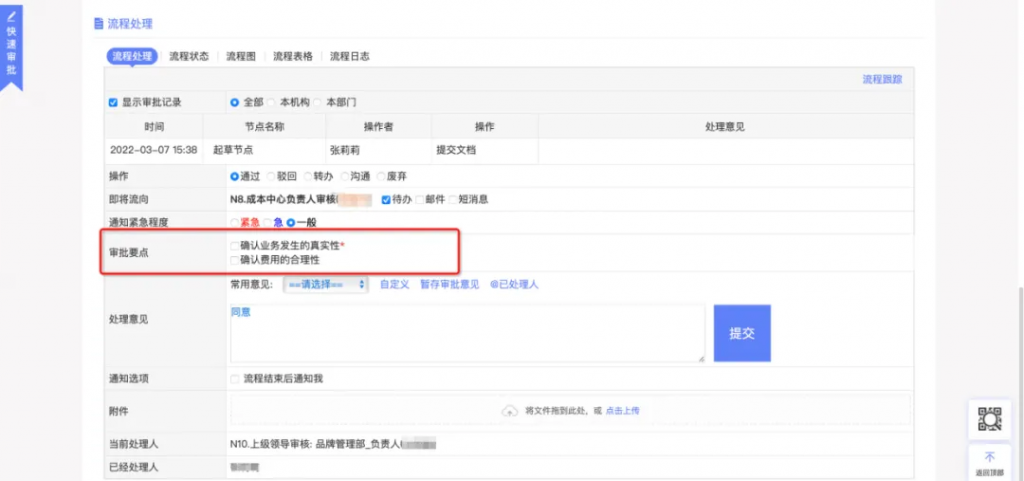
Task: Switch to the 流程日志 tab
Action: (349, 57)
